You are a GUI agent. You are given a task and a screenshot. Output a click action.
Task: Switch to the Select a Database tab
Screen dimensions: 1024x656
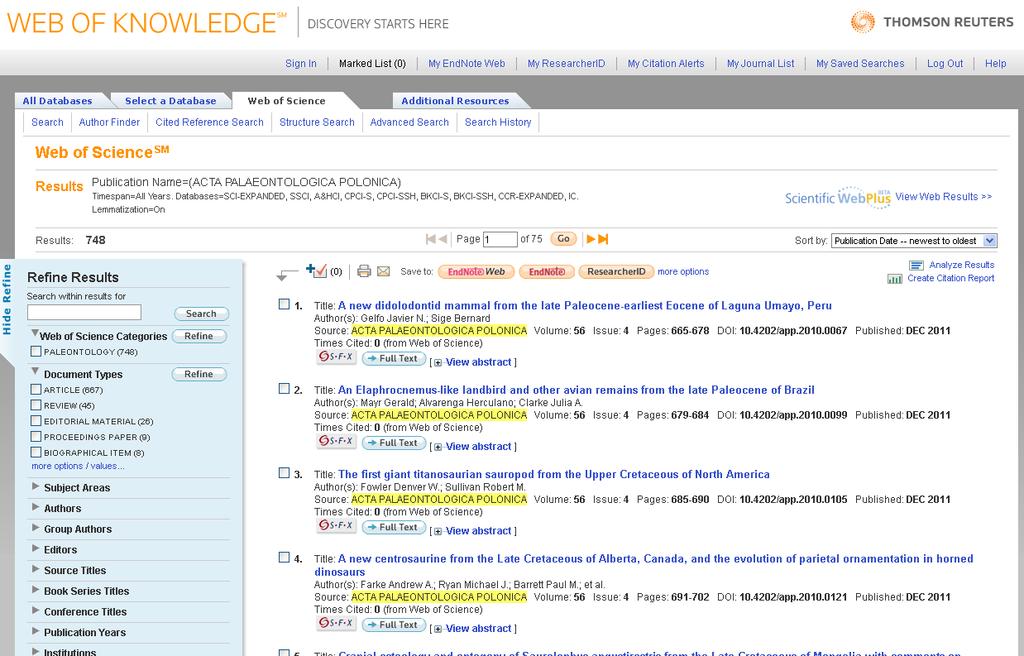click(170, 101)
